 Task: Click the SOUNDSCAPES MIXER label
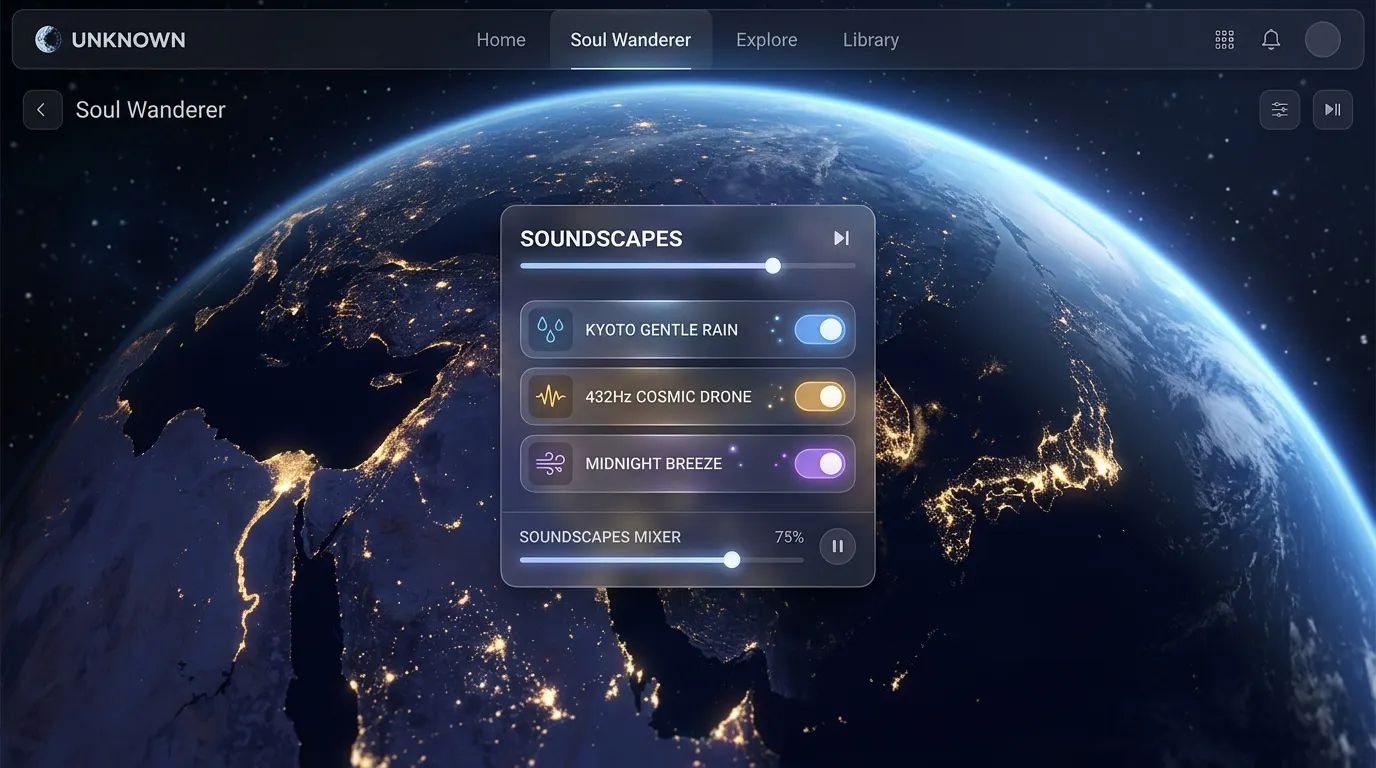tap(600, 537)
